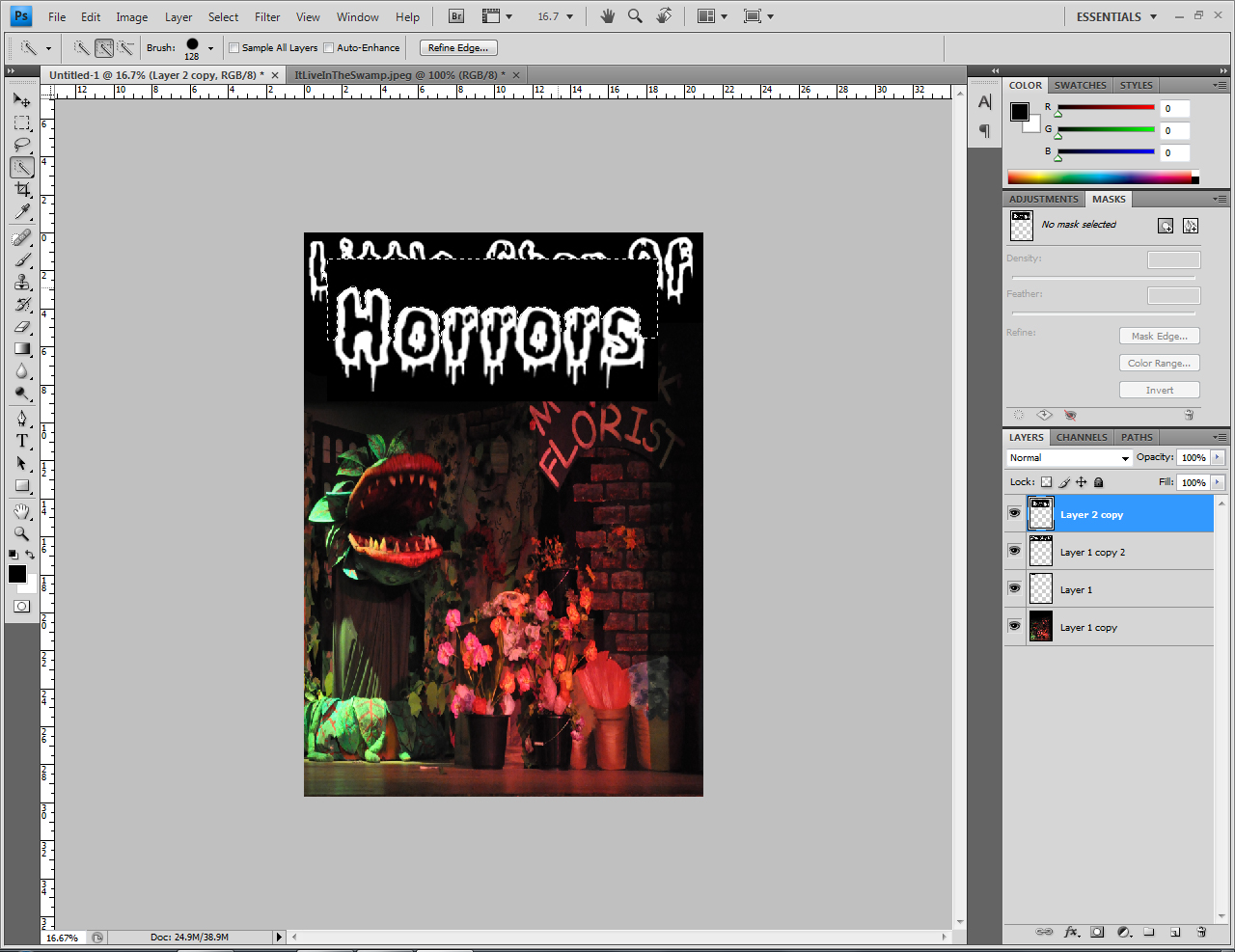
Task: Open the Filter menu
Action: pyautogui.click(x=267, y=17)
